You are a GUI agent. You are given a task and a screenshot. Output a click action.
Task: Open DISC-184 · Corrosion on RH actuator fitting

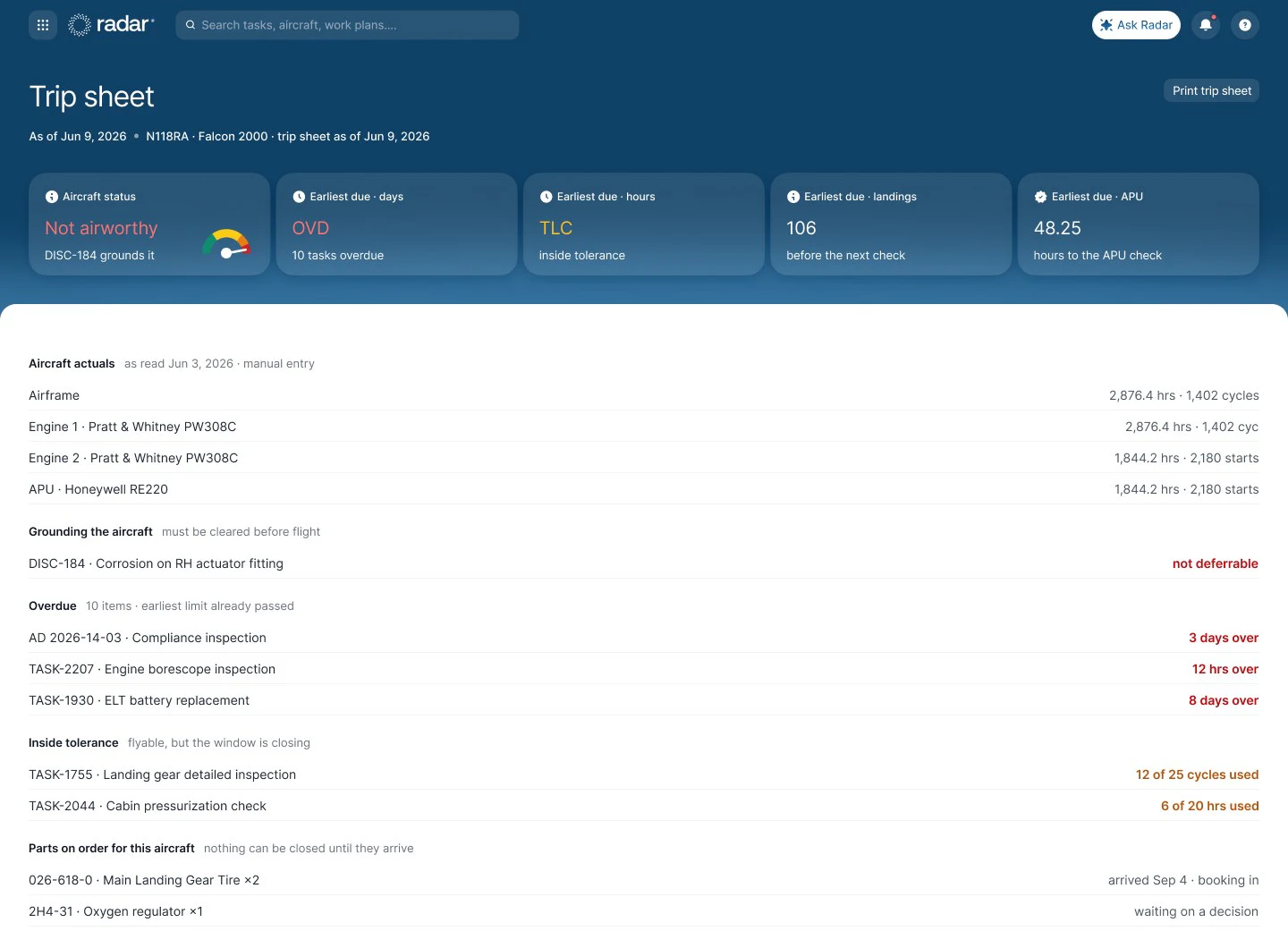(x=644, y=563)
